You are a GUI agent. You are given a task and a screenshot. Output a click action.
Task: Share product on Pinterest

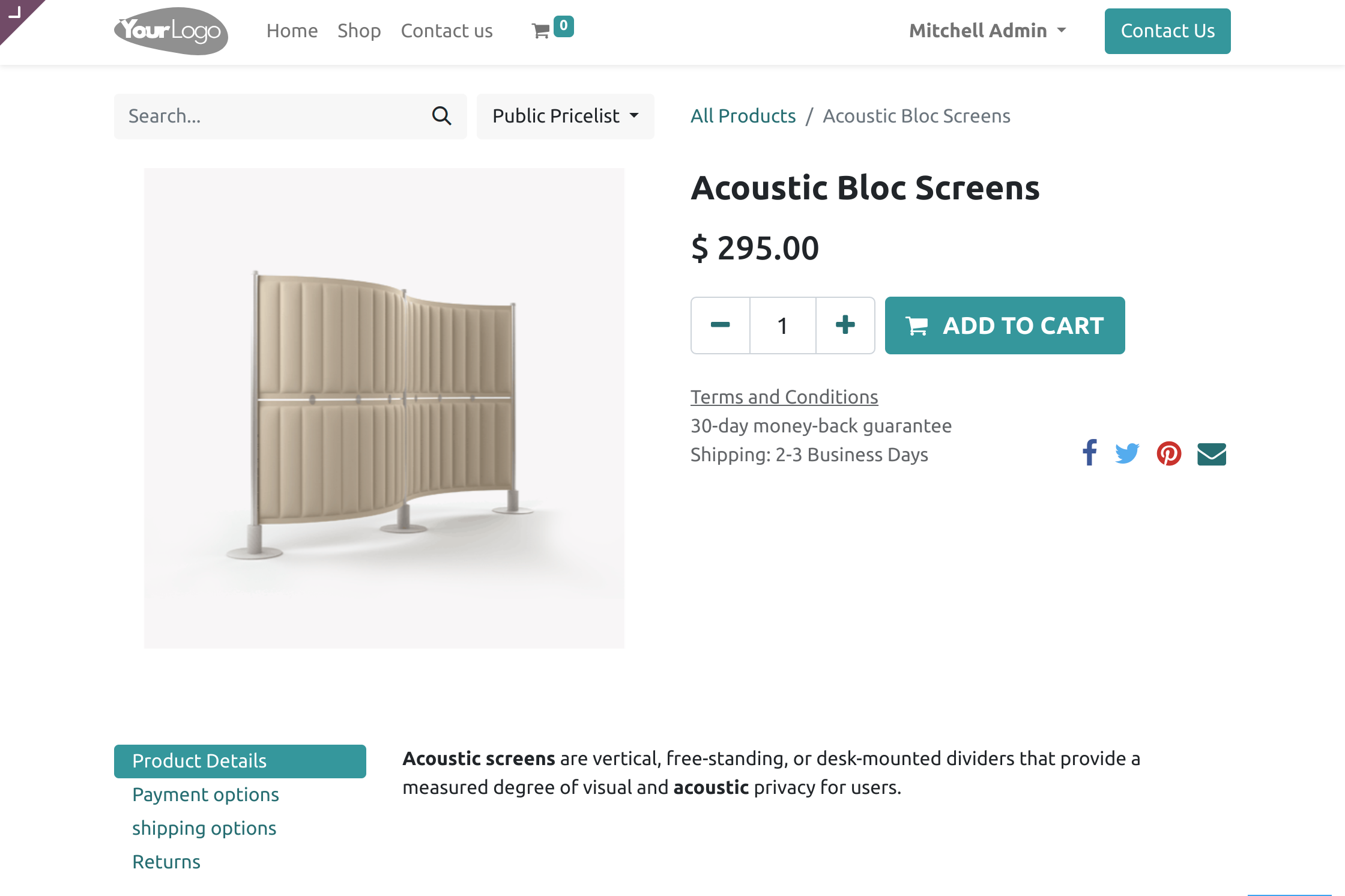pos(1168,453)
